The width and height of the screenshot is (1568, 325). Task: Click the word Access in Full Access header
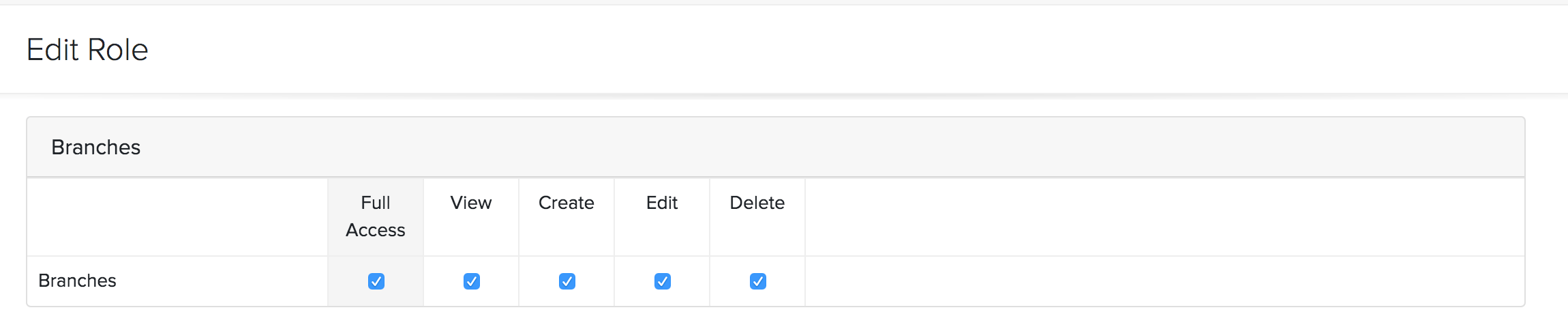coord(375,230)
